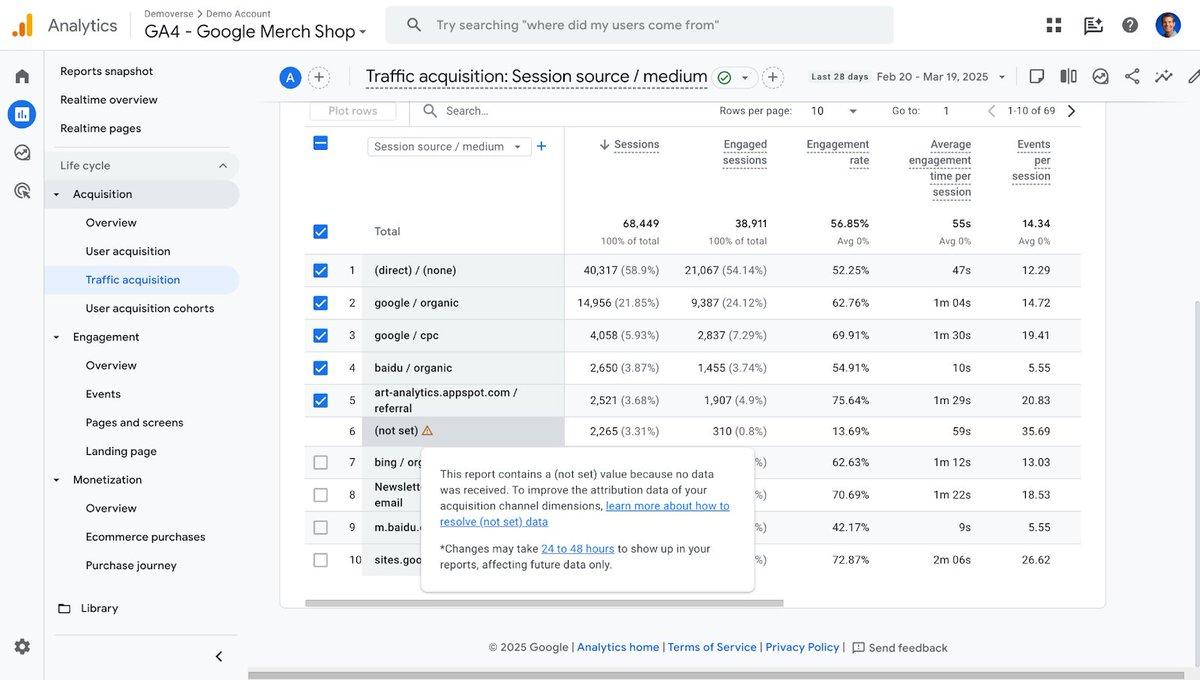
Task: Open Analytics home footer link
Action: coord(618,647)
